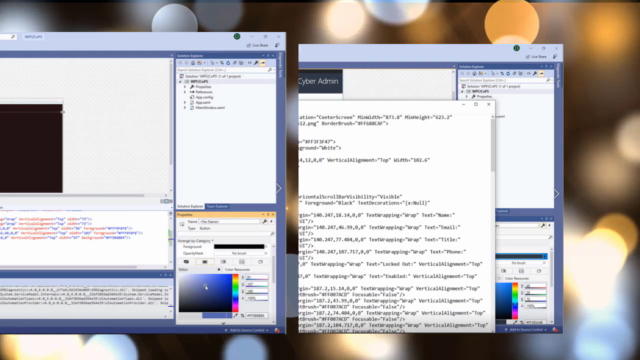Click green account avatar in right window
Viewport: 640px width, 360px height.
pos(516,48)
